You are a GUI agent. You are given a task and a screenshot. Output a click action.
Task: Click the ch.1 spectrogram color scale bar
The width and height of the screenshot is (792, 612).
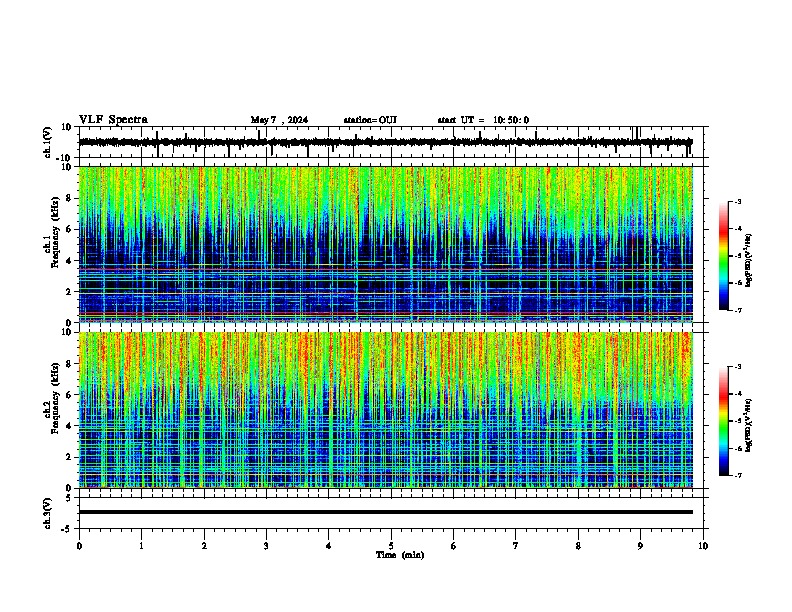(724, 256)
